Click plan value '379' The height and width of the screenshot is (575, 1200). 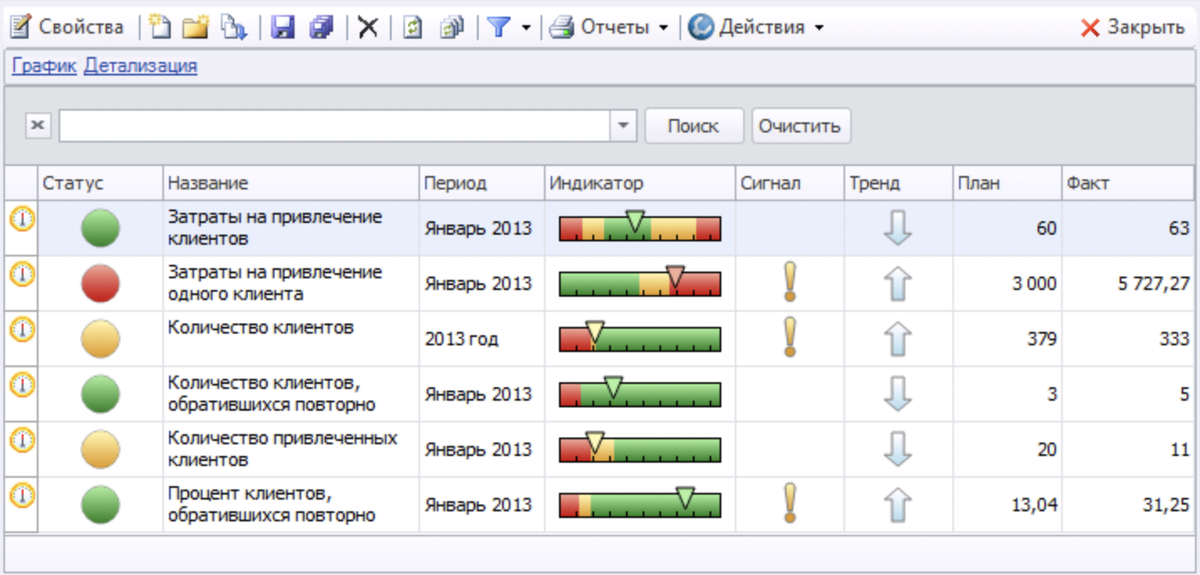pyautogui.click(x=1040, y=339)
